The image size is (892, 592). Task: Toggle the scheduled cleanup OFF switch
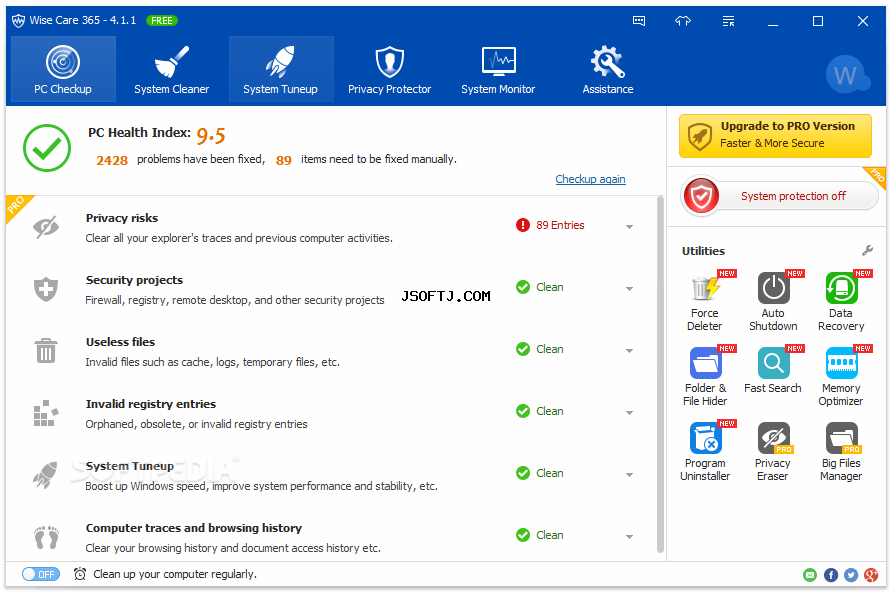pyautogui.click(x=40, y=574)
